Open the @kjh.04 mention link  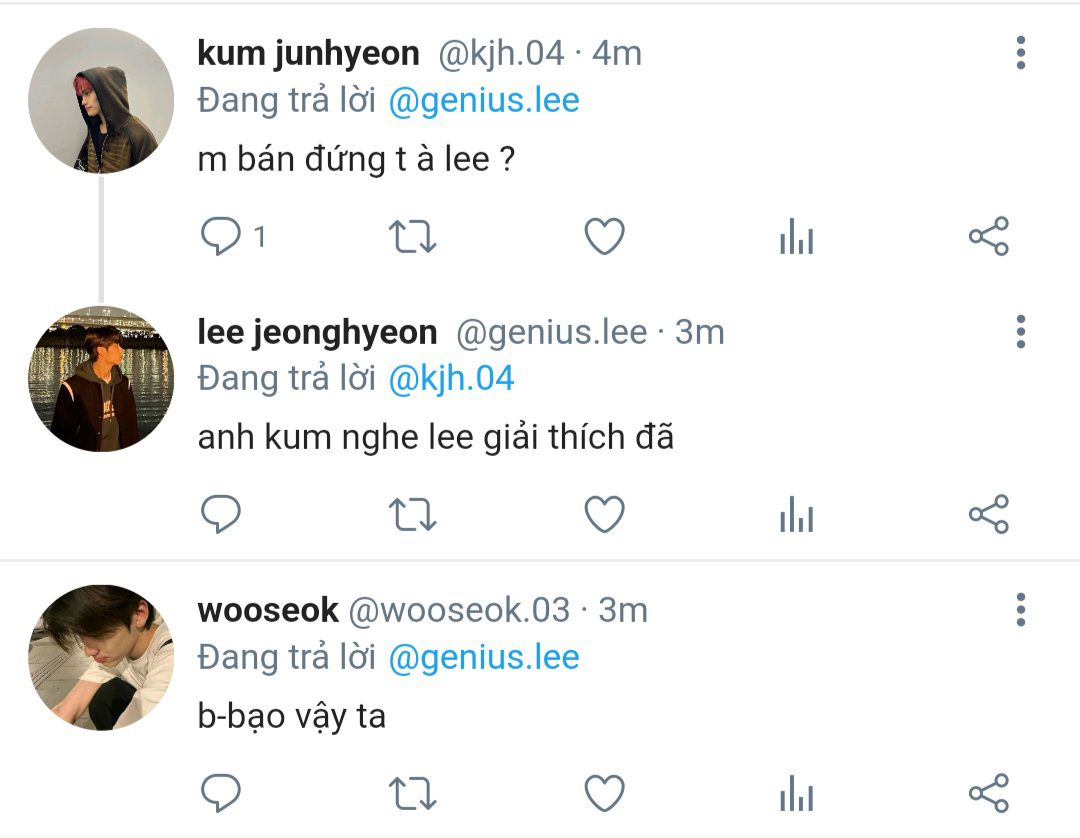[x=451, y=379]
